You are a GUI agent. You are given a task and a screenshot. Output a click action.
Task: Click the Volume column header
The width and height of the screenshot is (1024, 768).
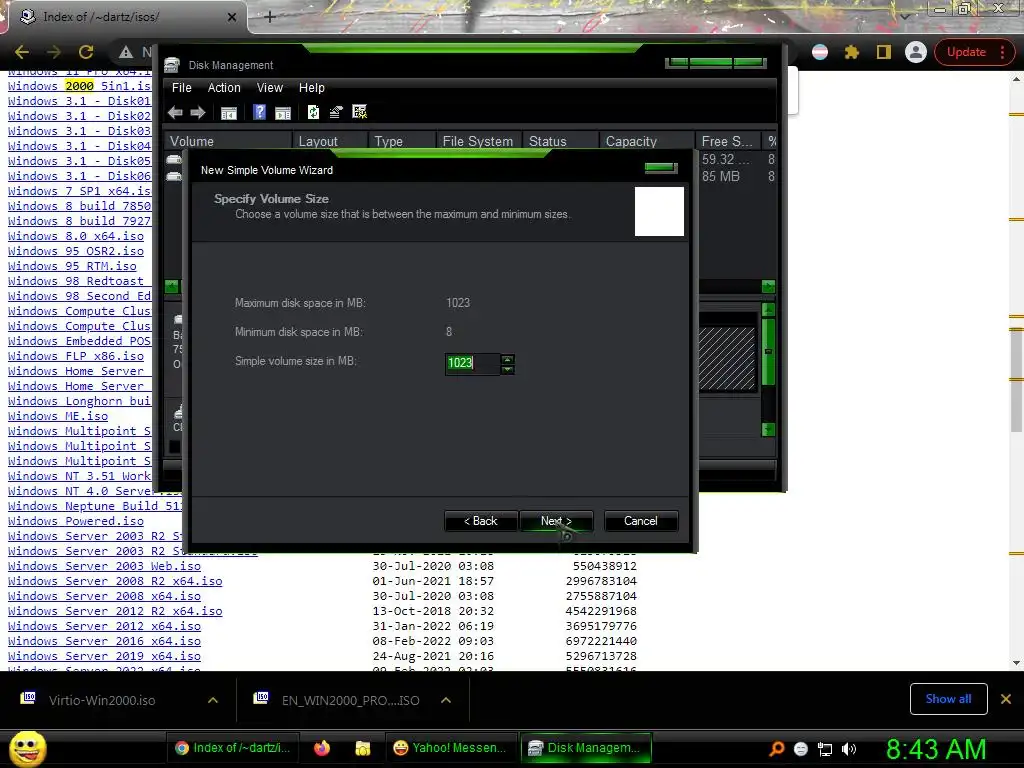pos(227,141)
